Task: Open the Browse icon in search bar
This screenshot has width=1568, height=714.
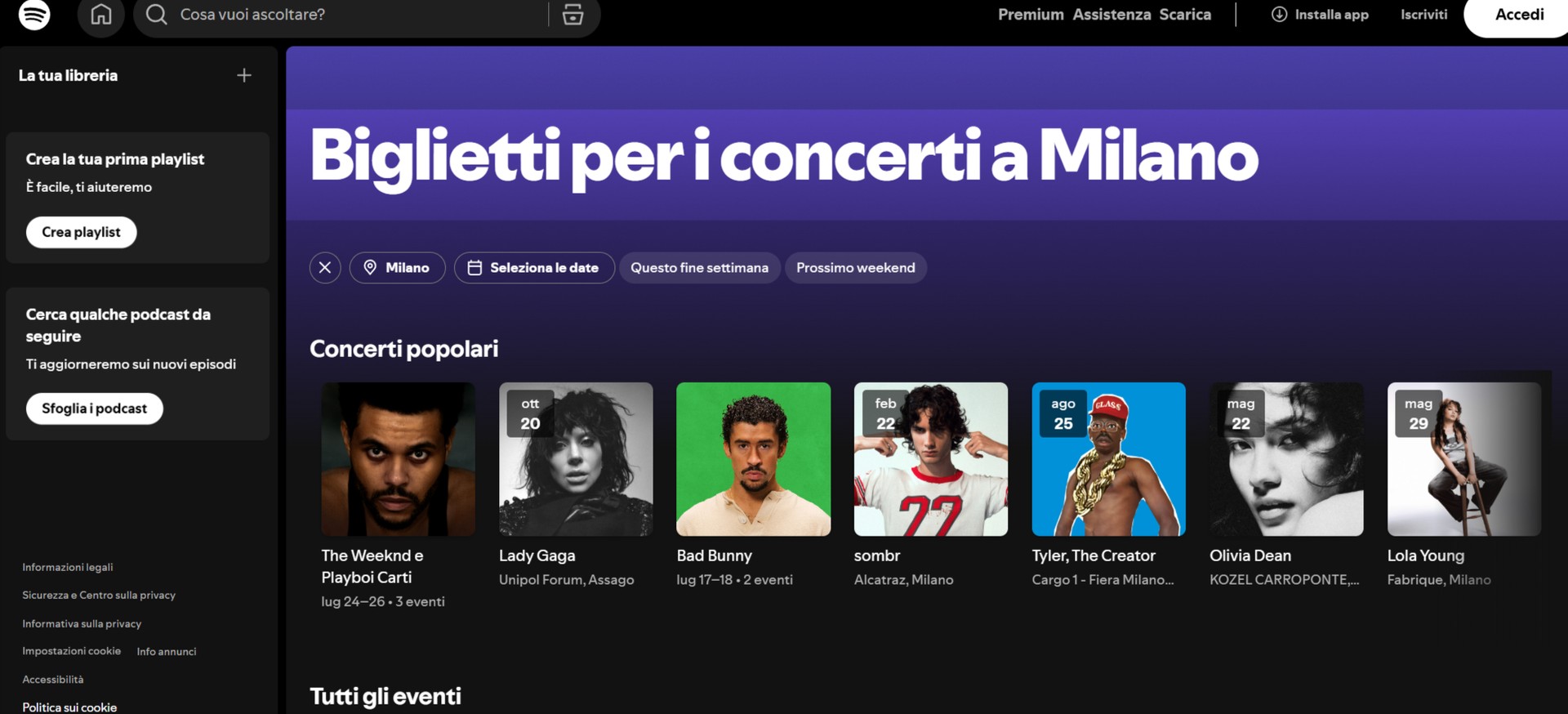Action: tap(573, 15)
